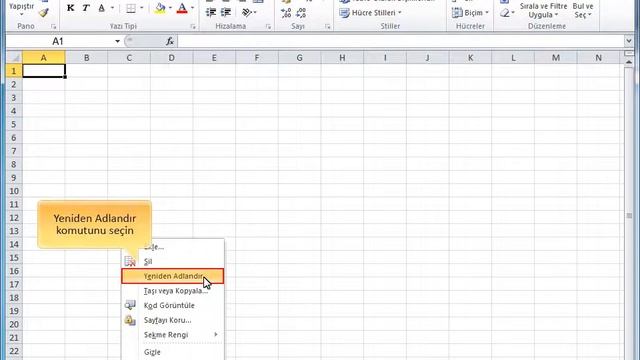Select column G header
The height and width of the screenshot is (360, 640).
(x=300, y=58)
